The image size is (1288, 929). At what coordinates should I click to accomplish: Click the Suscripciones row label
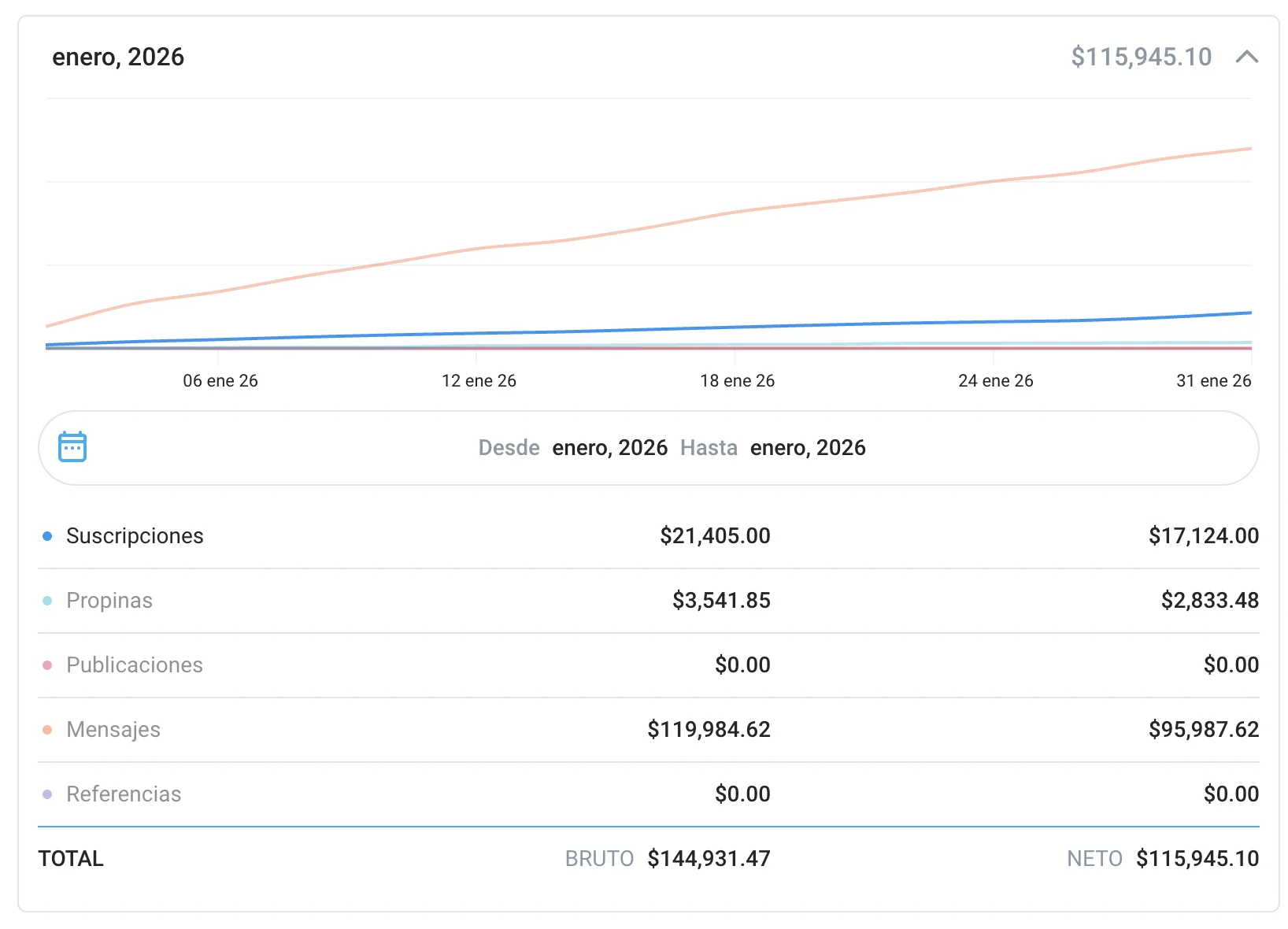pyautogui.click(x=135, y=536)
